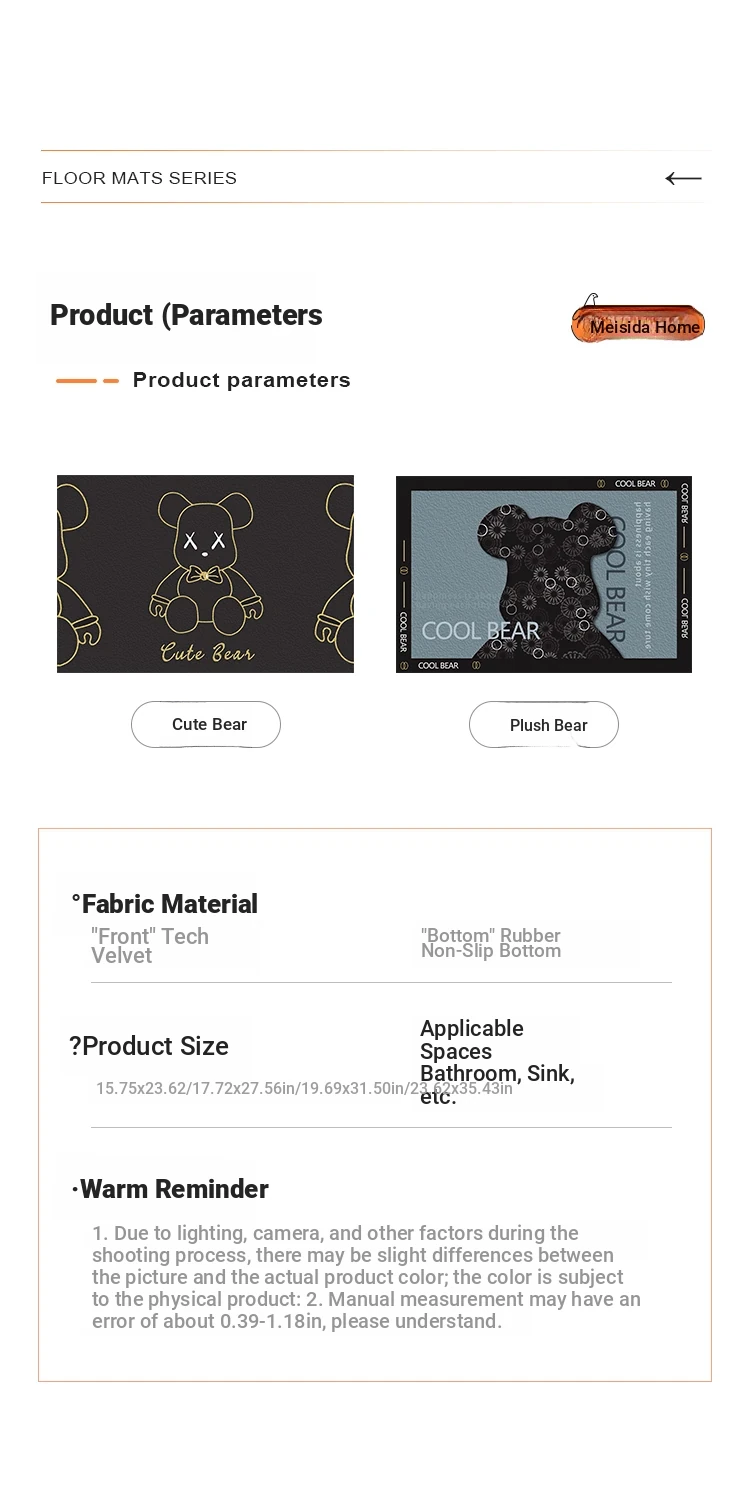Click the Product (Parameters heading
Viewport: 750px width, 1495px height.
pyautogui.click(x=186, y=315)
